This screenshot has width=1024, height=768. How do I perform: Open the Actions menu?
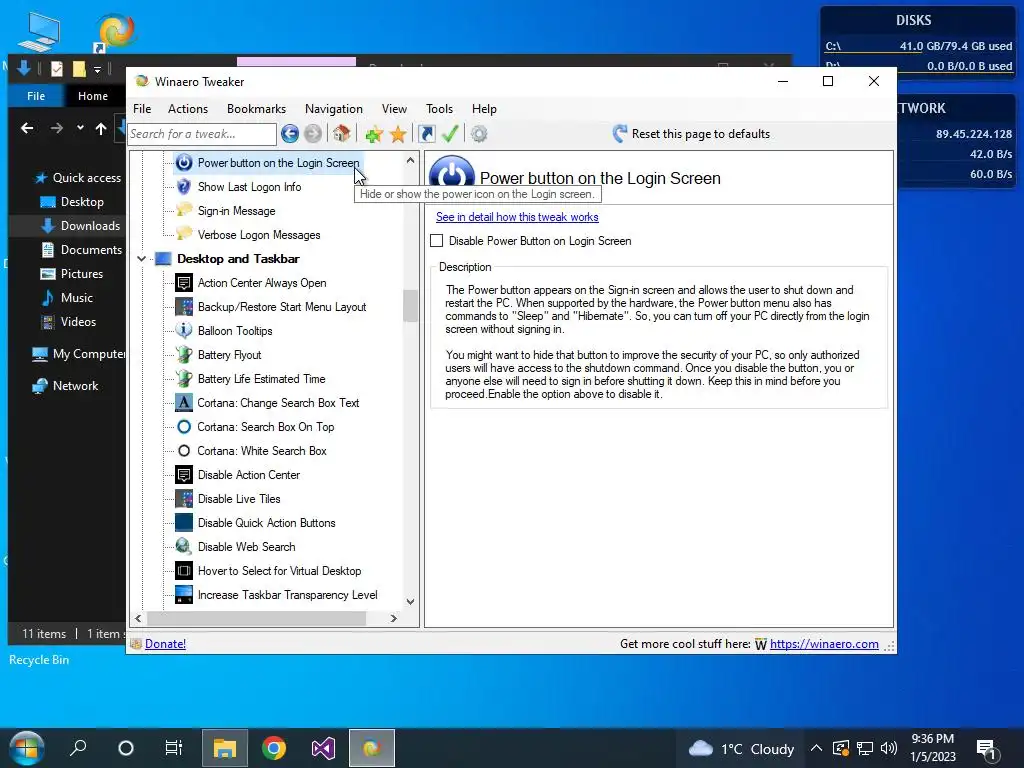(x=188, y=109)
